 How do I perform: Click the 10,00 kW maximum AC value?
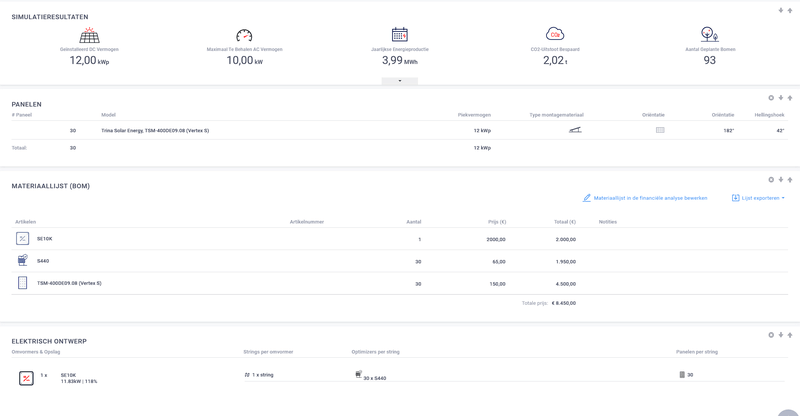coord(244,60)
